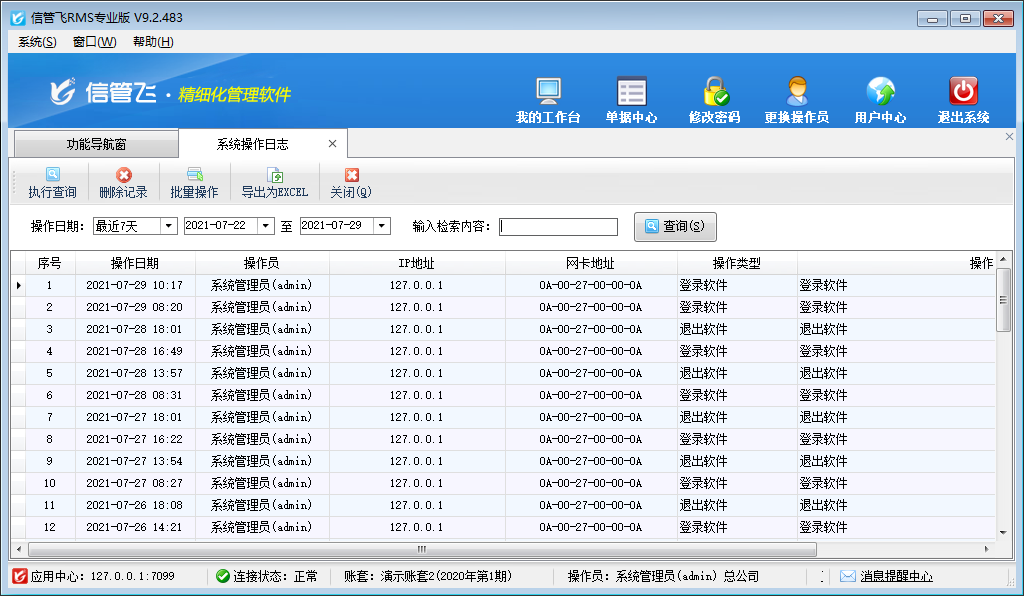
Task: Click the horizontal scrollbar thumb
Action: [422, 549]
